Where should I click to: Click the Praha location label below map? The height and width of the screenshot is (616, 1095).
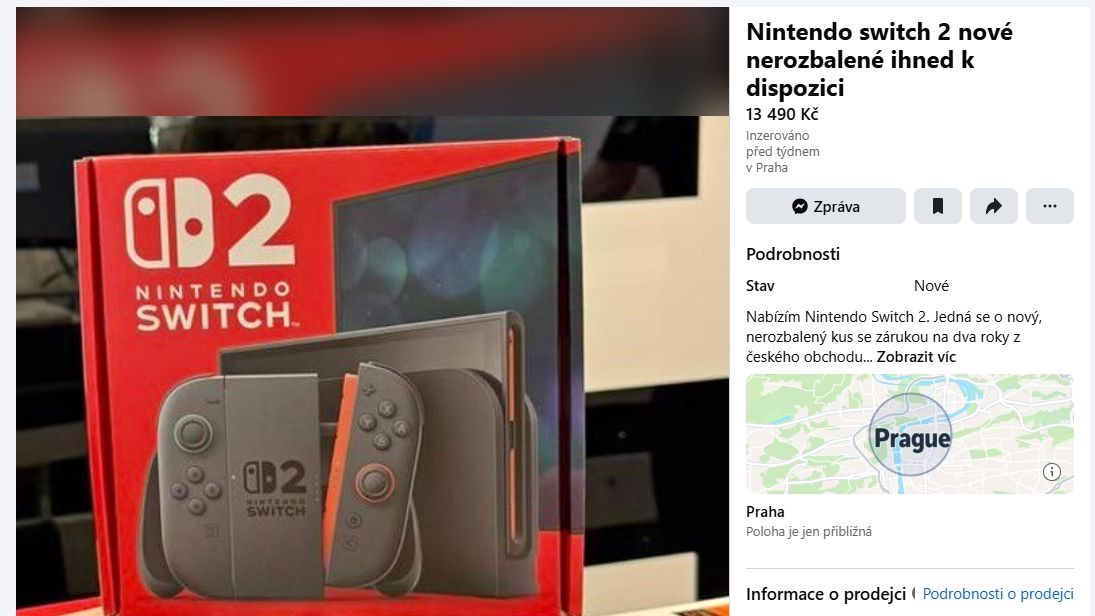point(765,511)
